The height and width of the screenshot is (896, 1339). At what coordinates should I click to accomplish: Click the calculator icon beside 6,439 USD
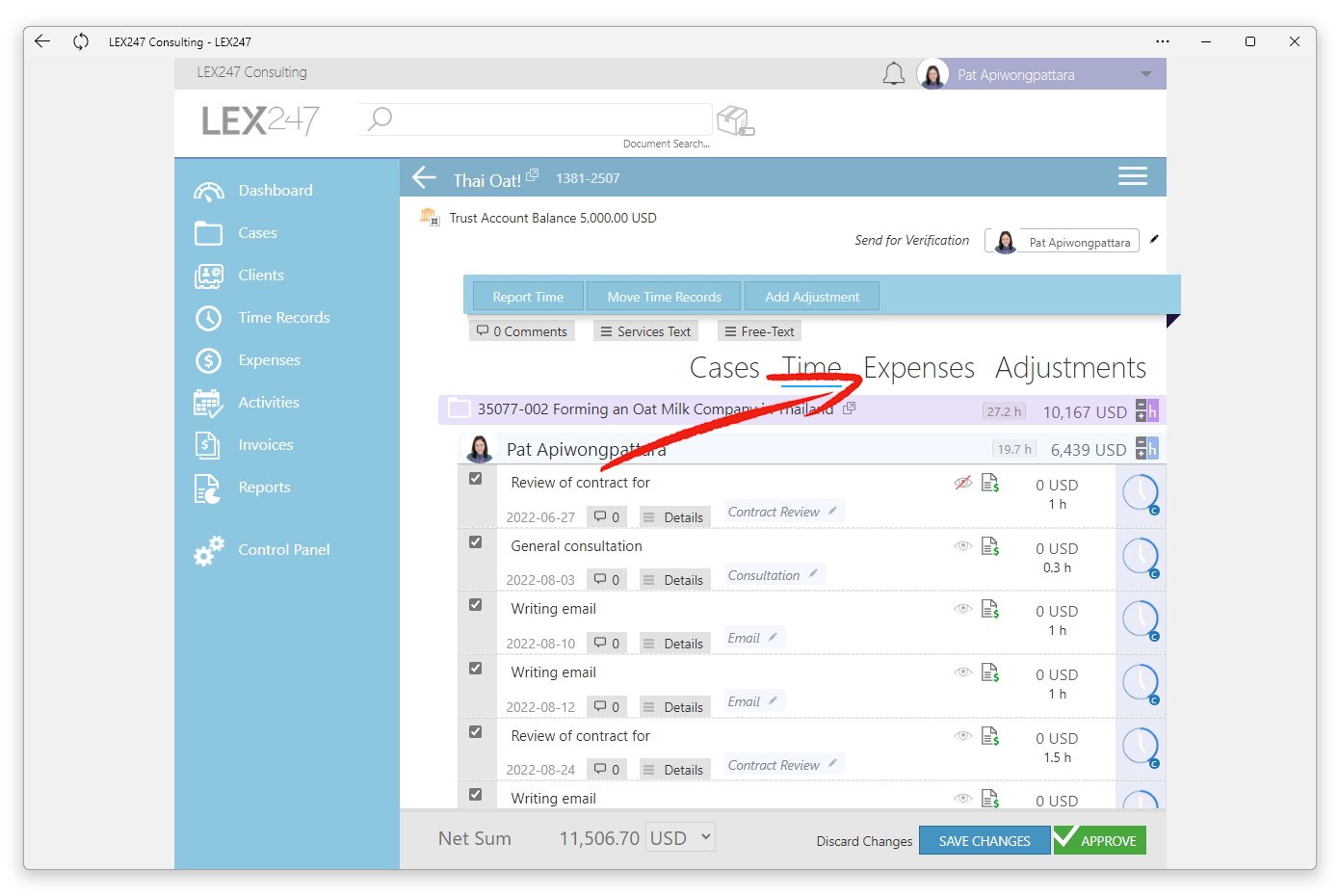point(1146,448)
